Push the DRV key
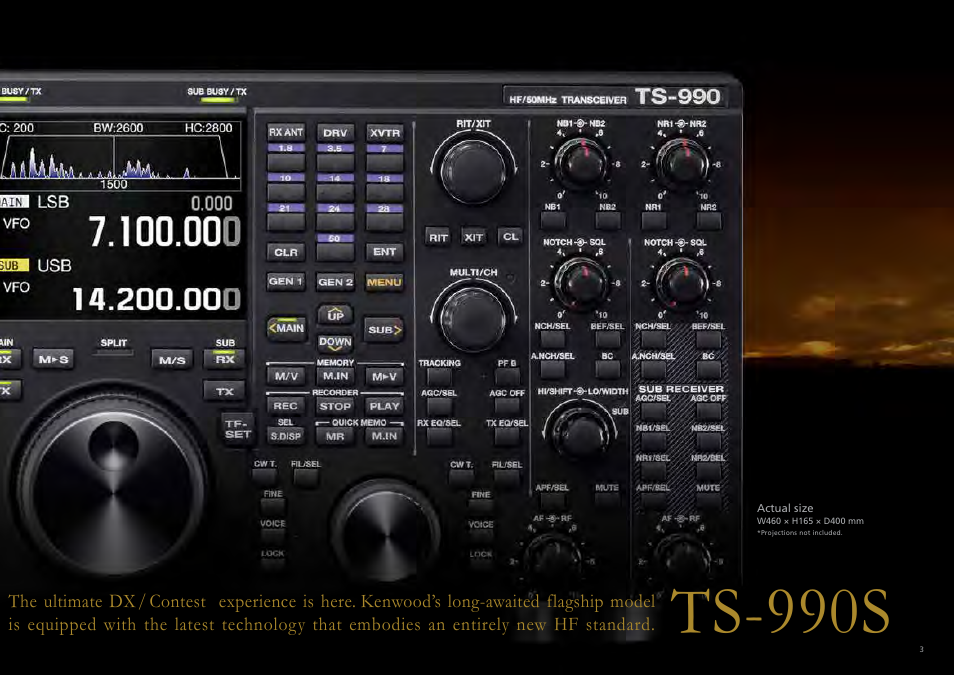The image size is (954, 675). pyautogui.click(x=335, y=132)
